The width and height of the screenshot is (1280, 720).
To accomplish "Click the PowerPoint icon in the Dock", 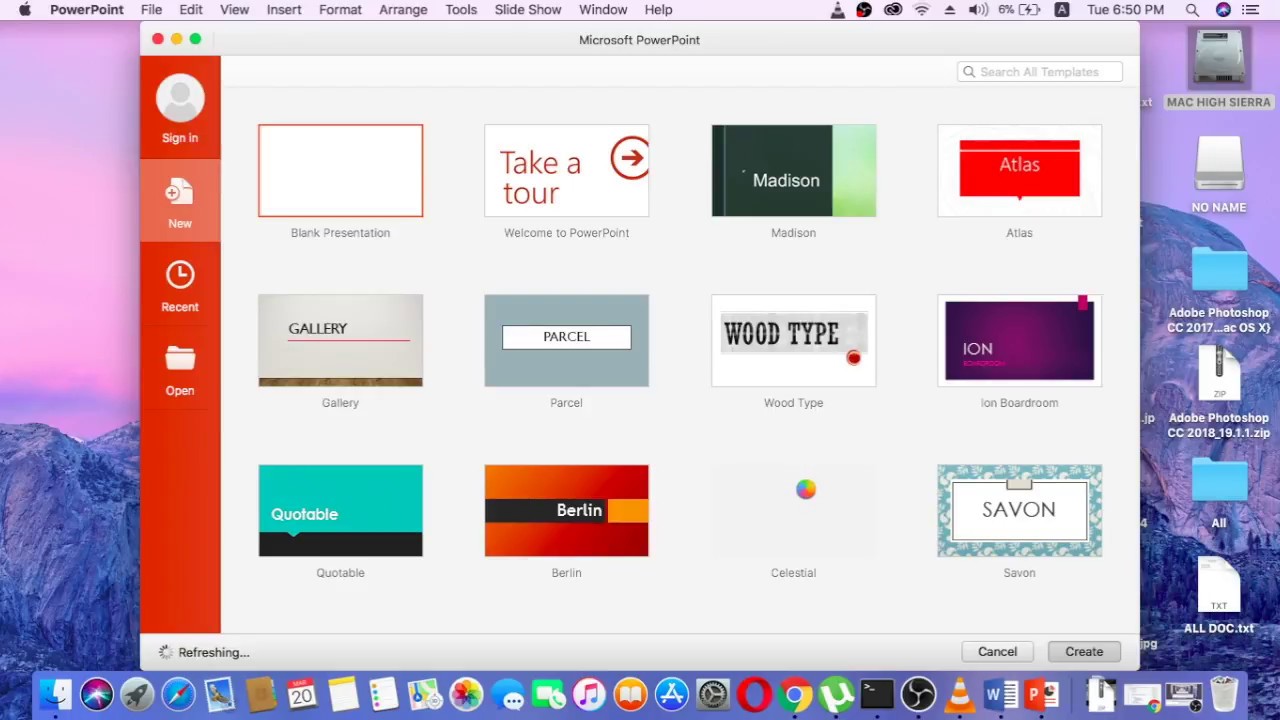I will pyautogui.click(x=1041, y=694).
